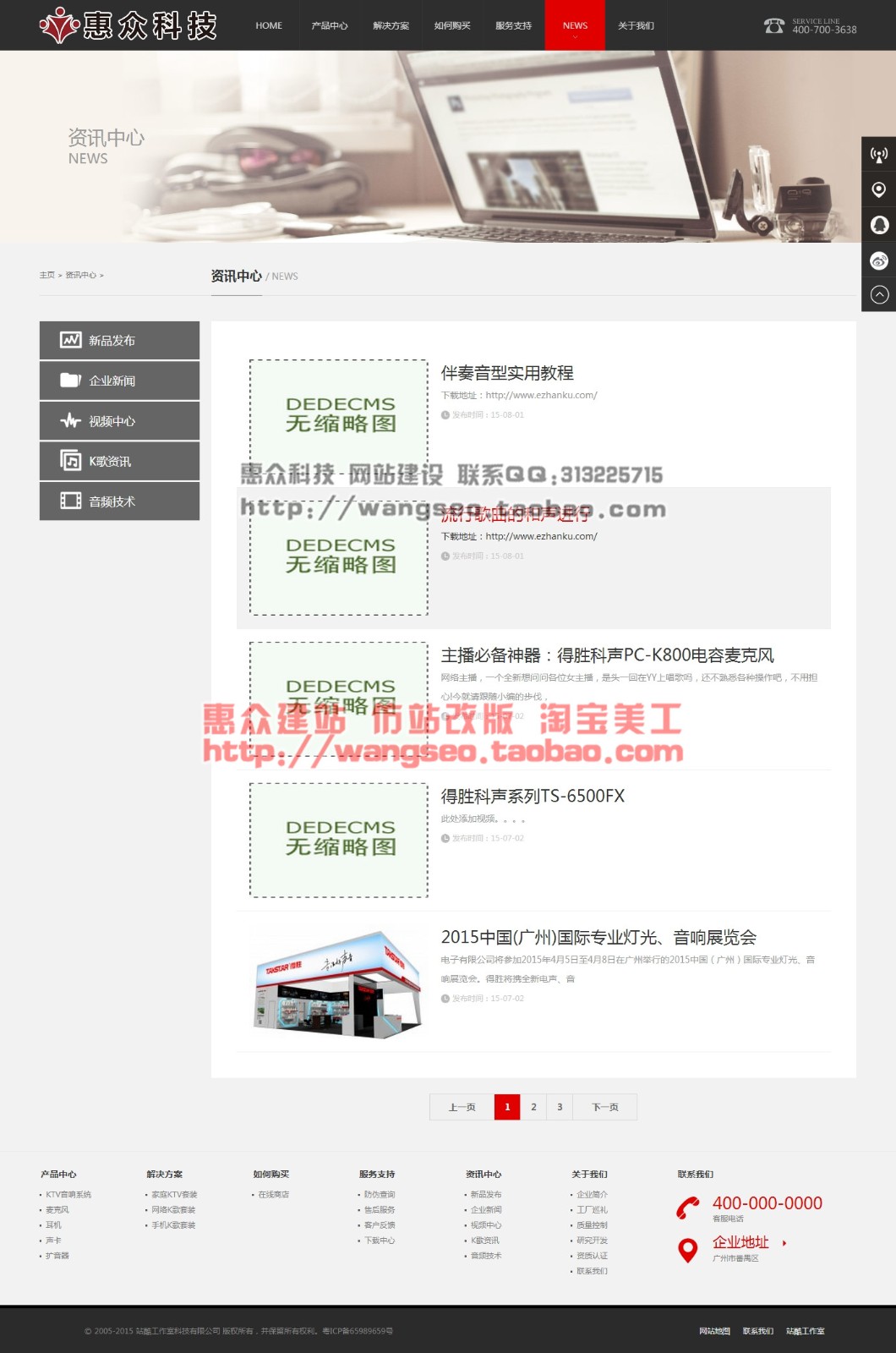
Task: Open 站酷工作室 in the bottom bar
Action: (x=806, y=1331)
